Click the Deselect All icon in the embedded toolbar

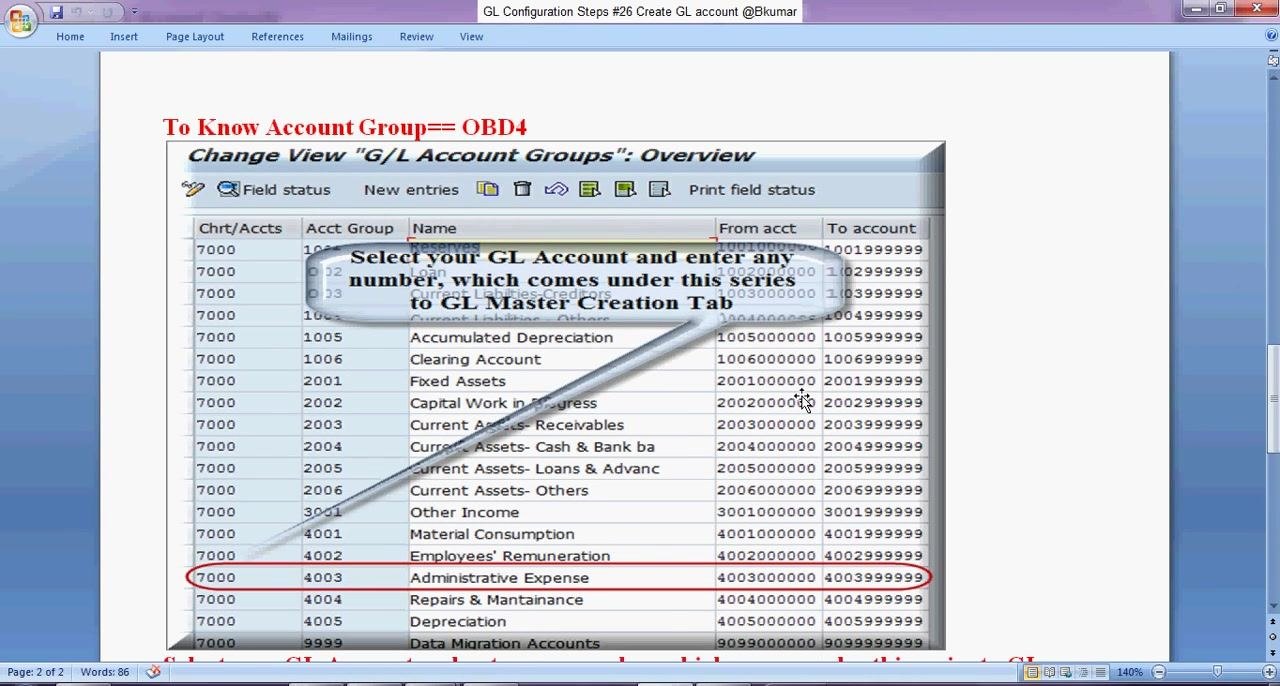[x=659, y=189]
